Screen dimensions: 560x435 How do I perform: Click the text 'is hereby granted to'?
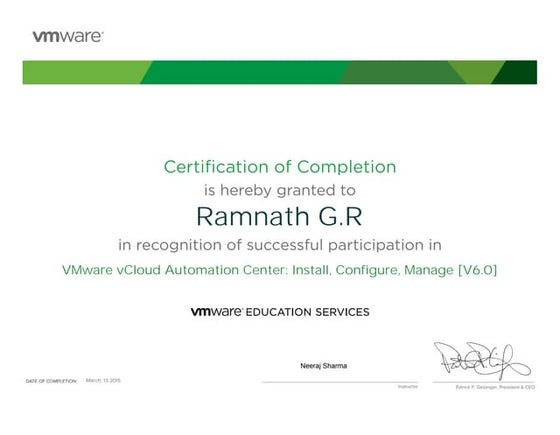[x=280, y=190]
